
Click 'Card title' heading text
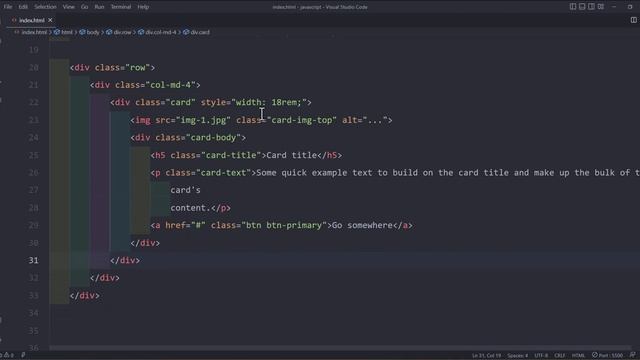(x=291, y=155)
